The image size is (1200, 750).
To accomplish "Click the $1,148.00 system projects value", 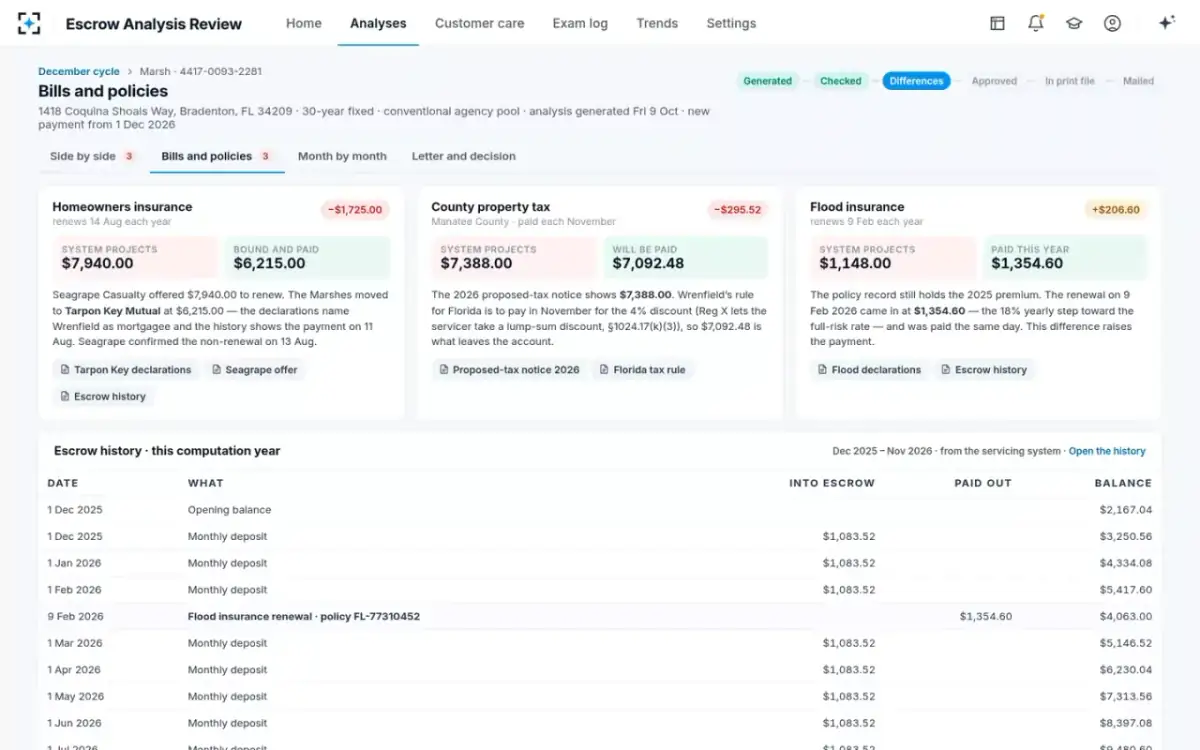I will tap(855, 264).
